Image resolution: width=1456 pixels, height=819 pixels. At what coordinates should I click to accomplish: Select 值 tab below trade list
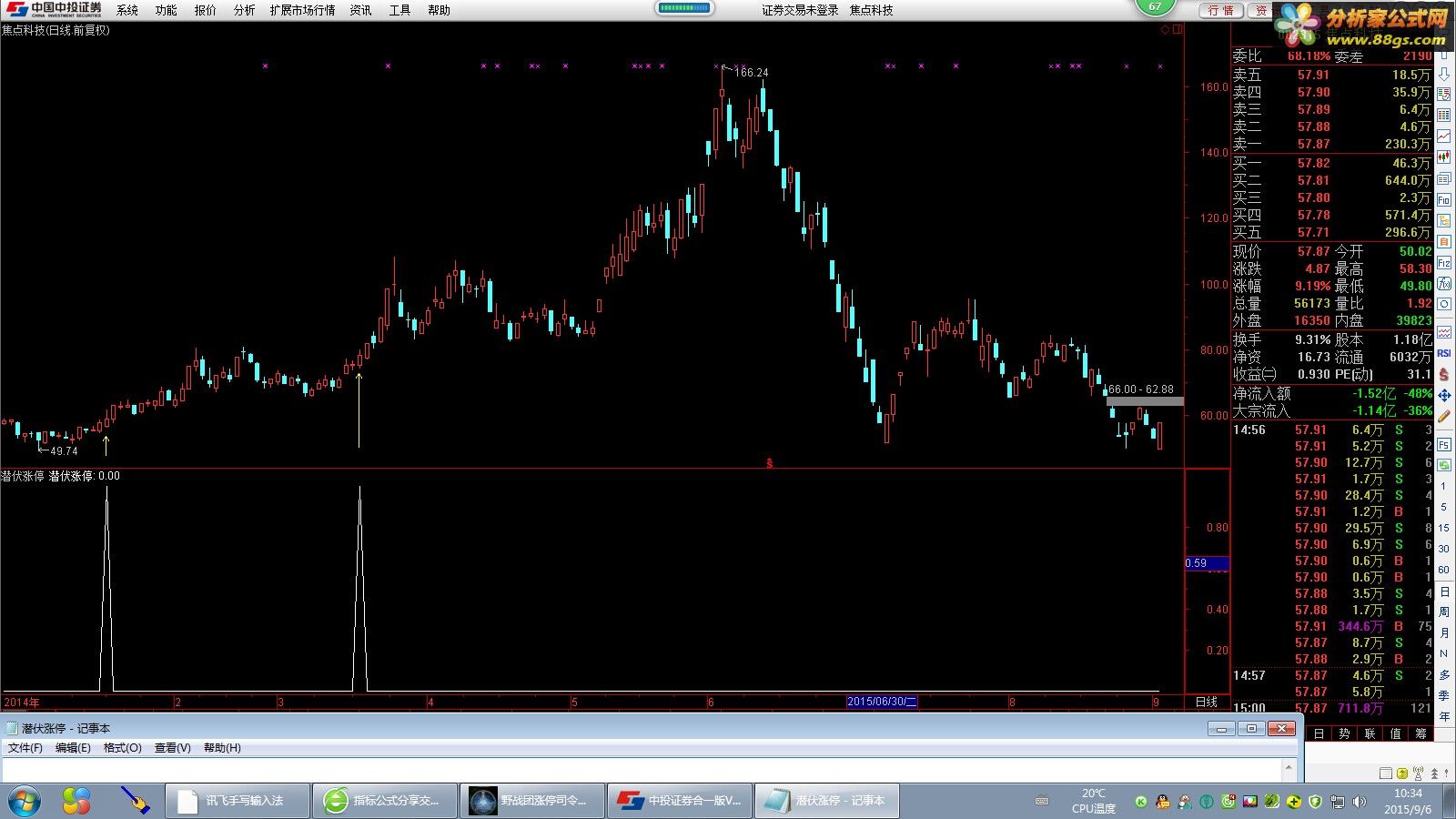coord(1395,733)
